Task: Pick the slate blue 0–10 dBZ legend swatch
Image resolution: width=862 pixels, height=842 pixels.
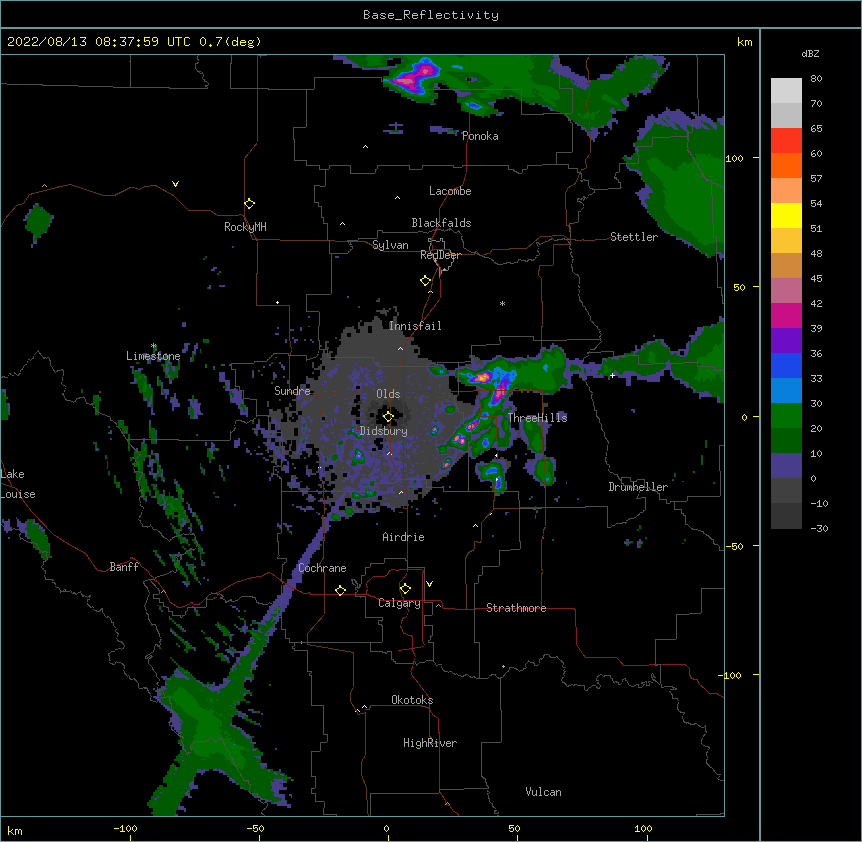Action: pos(786,466)
